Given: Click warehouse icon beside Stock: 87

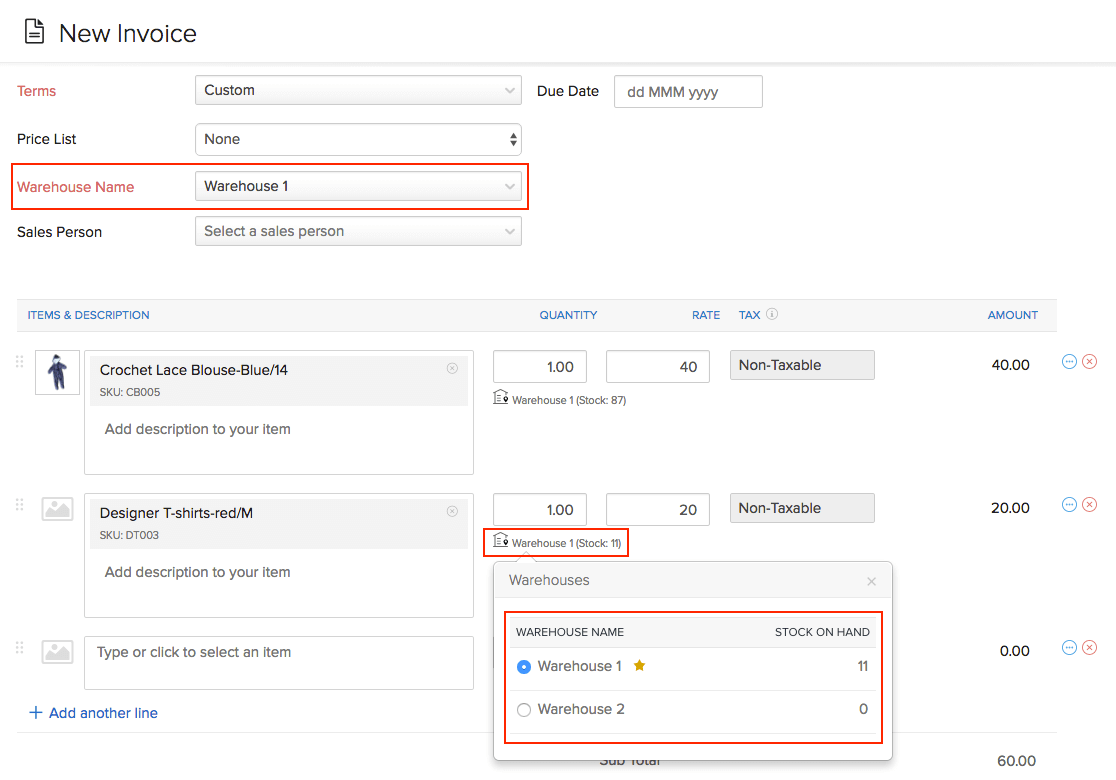Looking at the screenshot, I should (500, 397).
